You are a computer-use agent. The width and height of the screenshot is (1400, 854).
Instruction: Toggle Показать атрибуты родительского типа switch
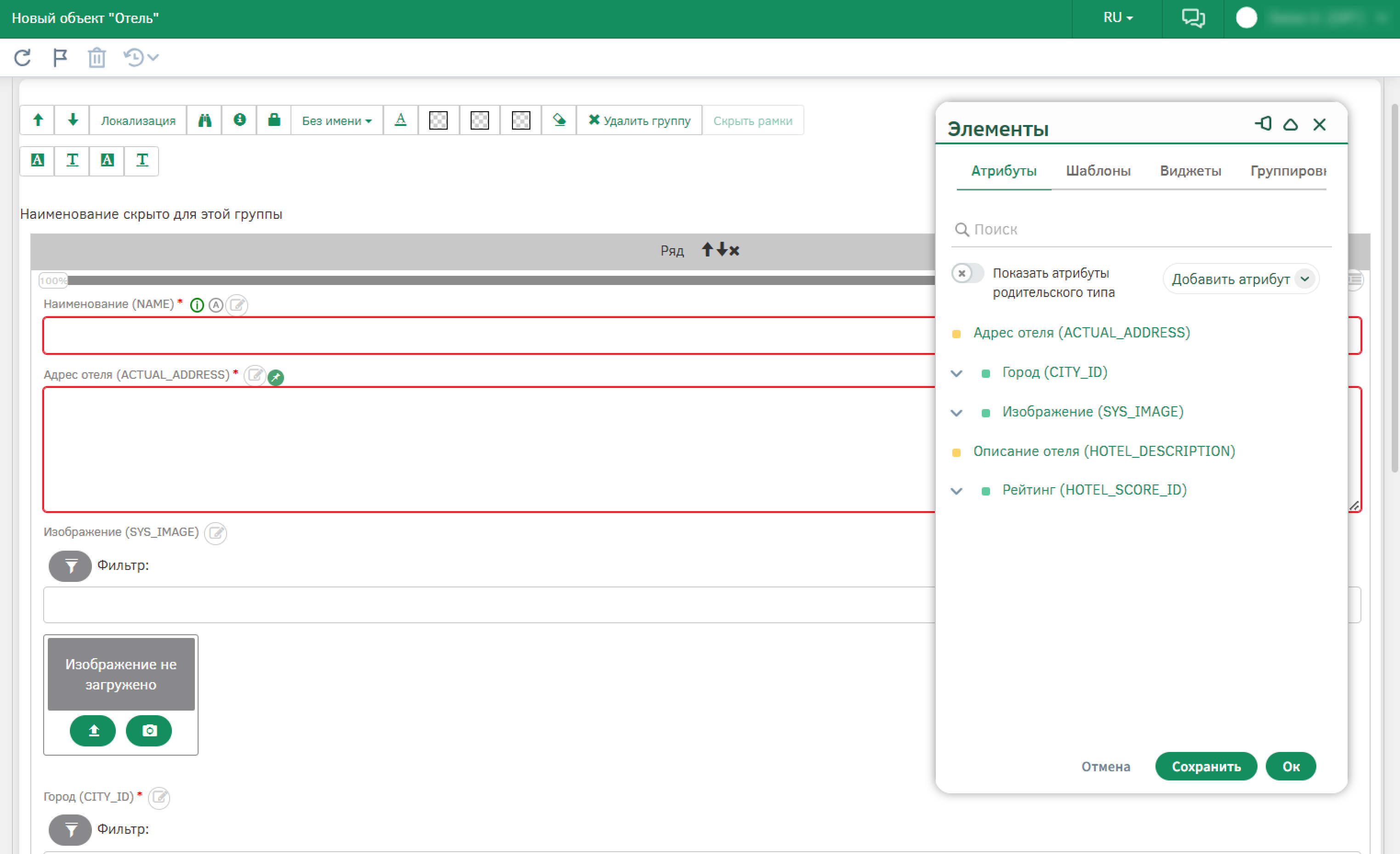coord(967,273)
